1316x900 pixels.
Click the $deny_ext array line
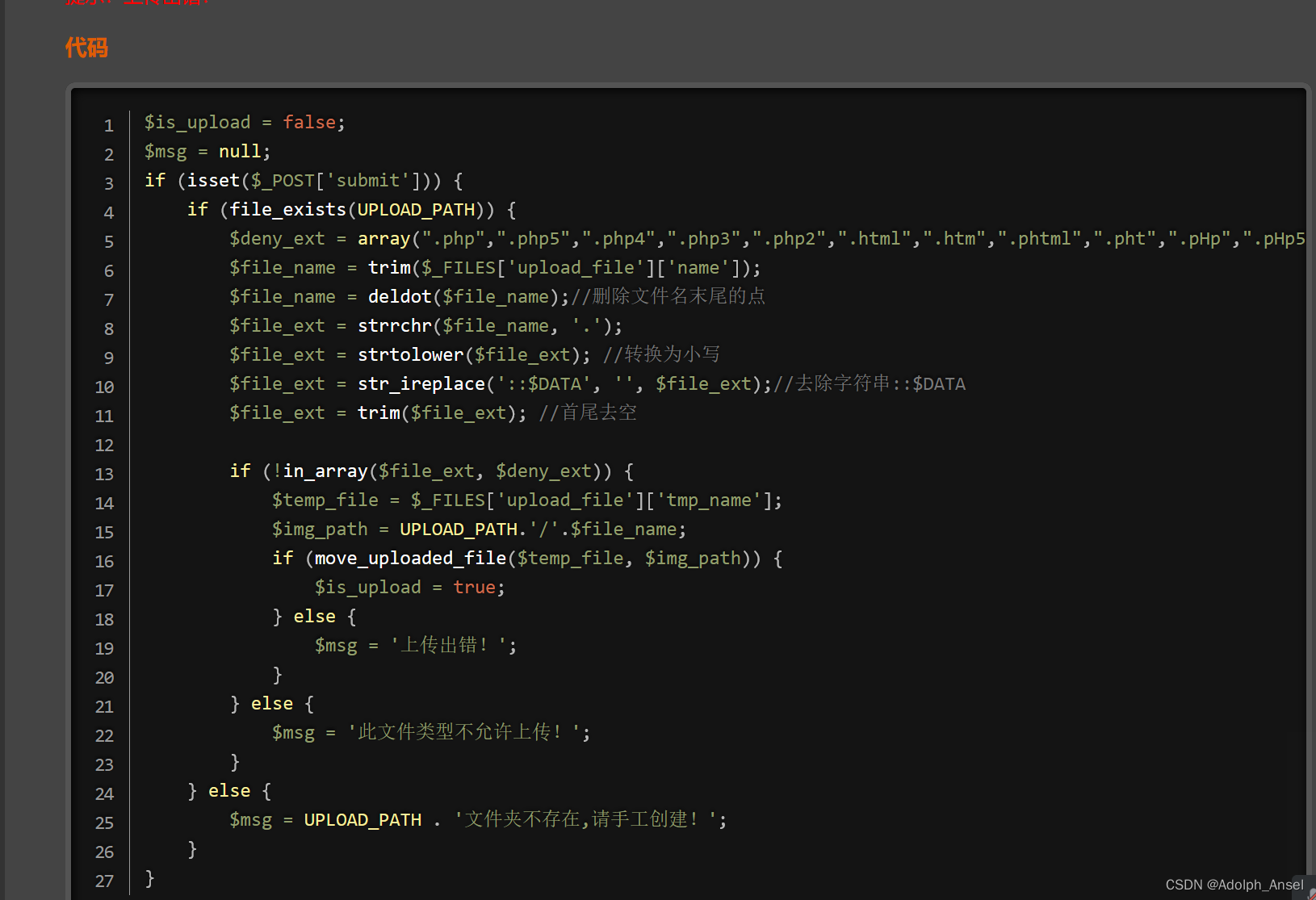point(767,238)
